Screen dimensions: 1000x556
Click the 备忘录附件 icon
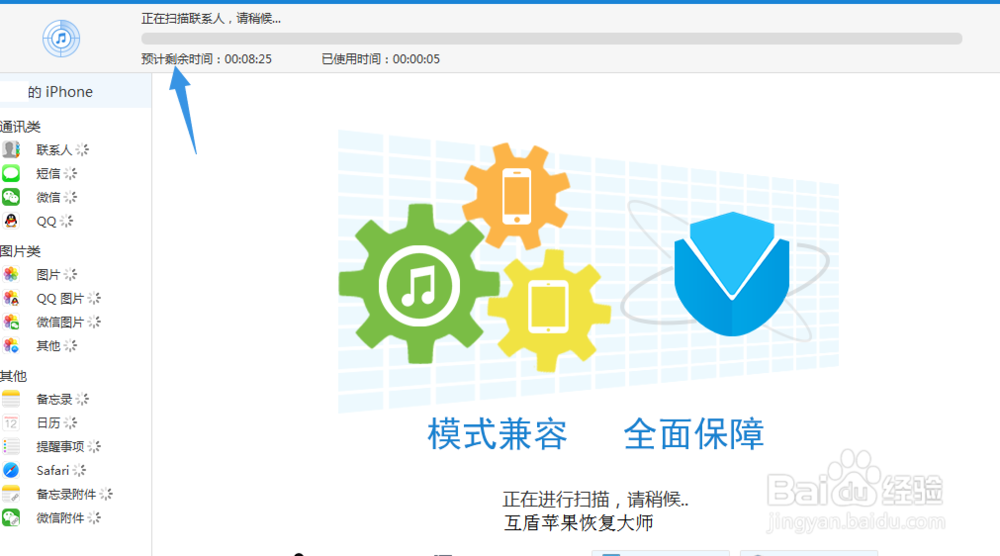pos(11,494)
